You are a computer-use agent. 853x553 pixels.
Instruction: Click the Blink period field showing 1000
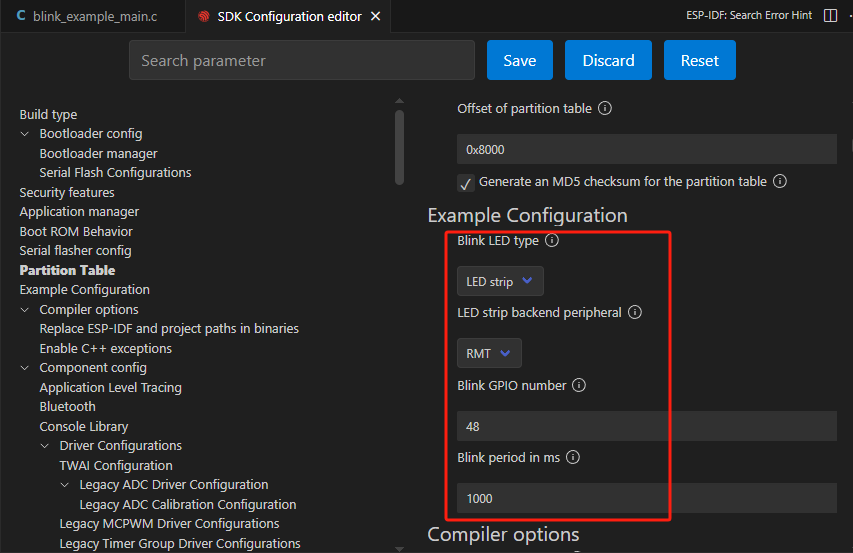tap(647, 498)
